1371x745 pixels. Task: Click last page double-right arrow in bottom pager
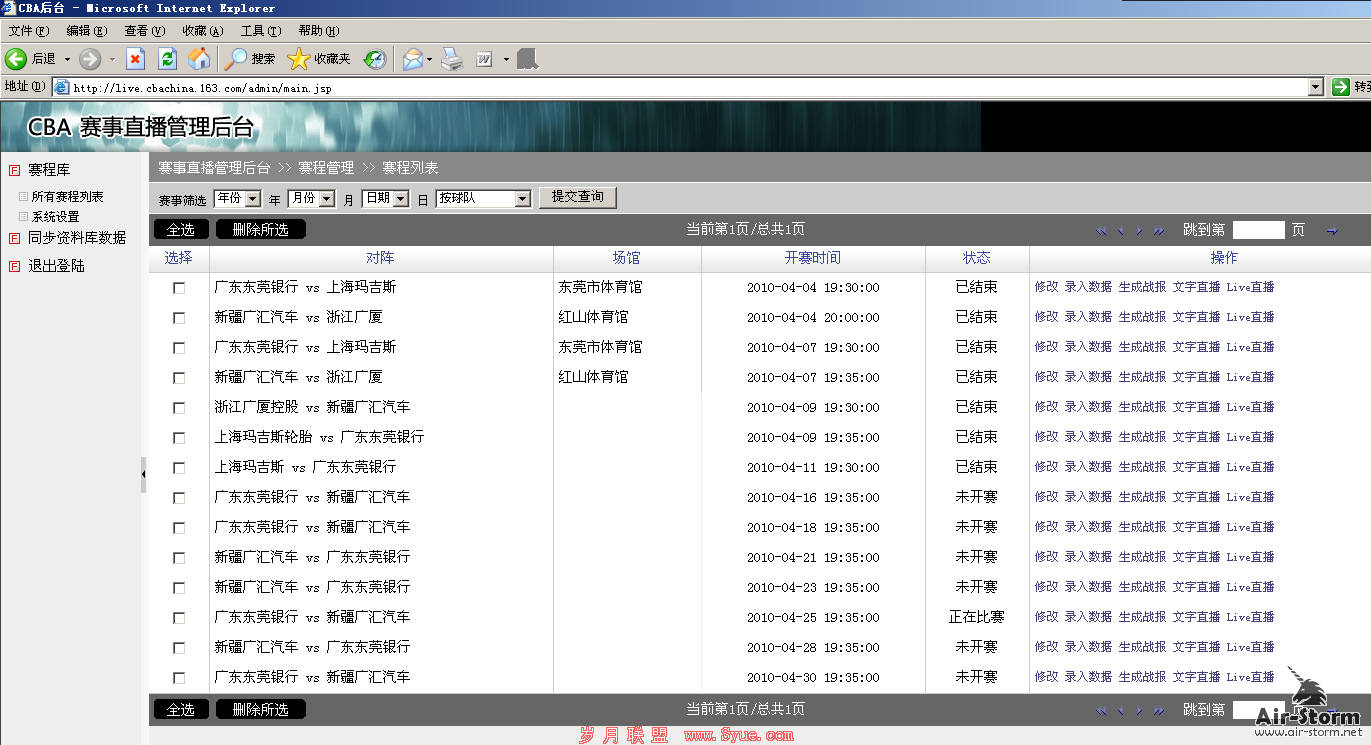(1159, 711)
